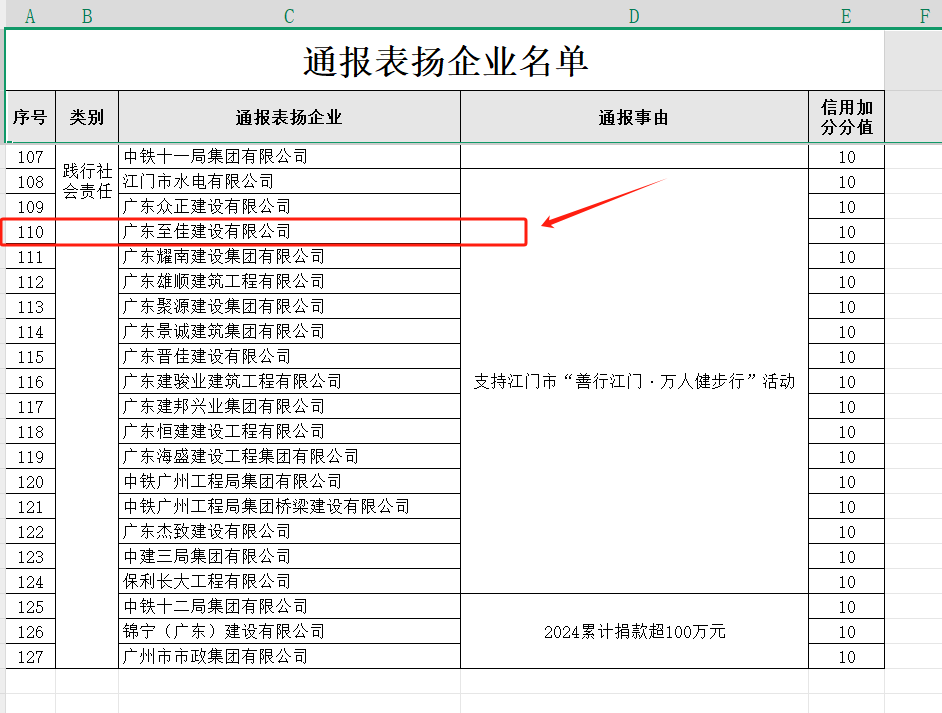This screenshot has height=713, width=942.
Task: Select cell 广东晋佳建设有限公司
Action: coord(289,356)
